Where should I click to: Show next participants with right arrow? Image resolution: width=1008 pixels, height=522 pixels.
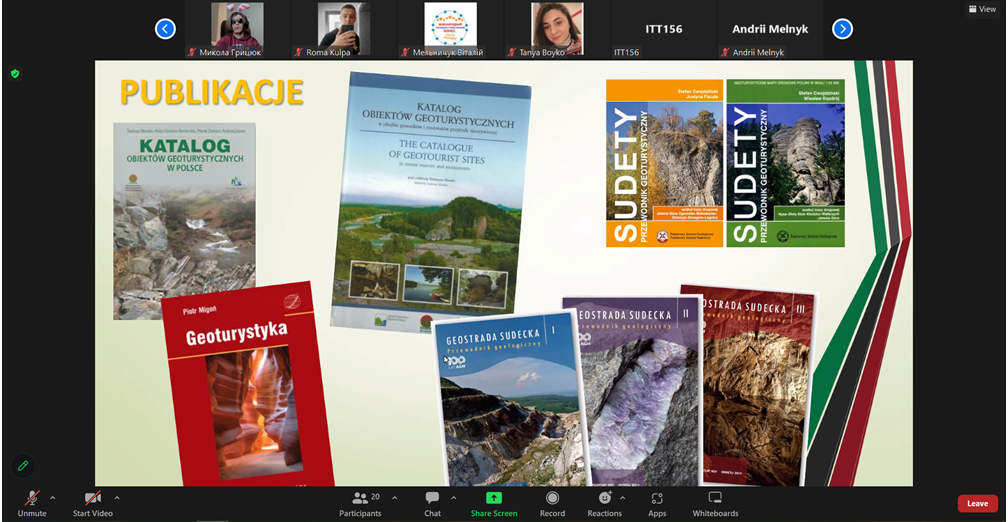pyautogui.click(x=843, y=29)
